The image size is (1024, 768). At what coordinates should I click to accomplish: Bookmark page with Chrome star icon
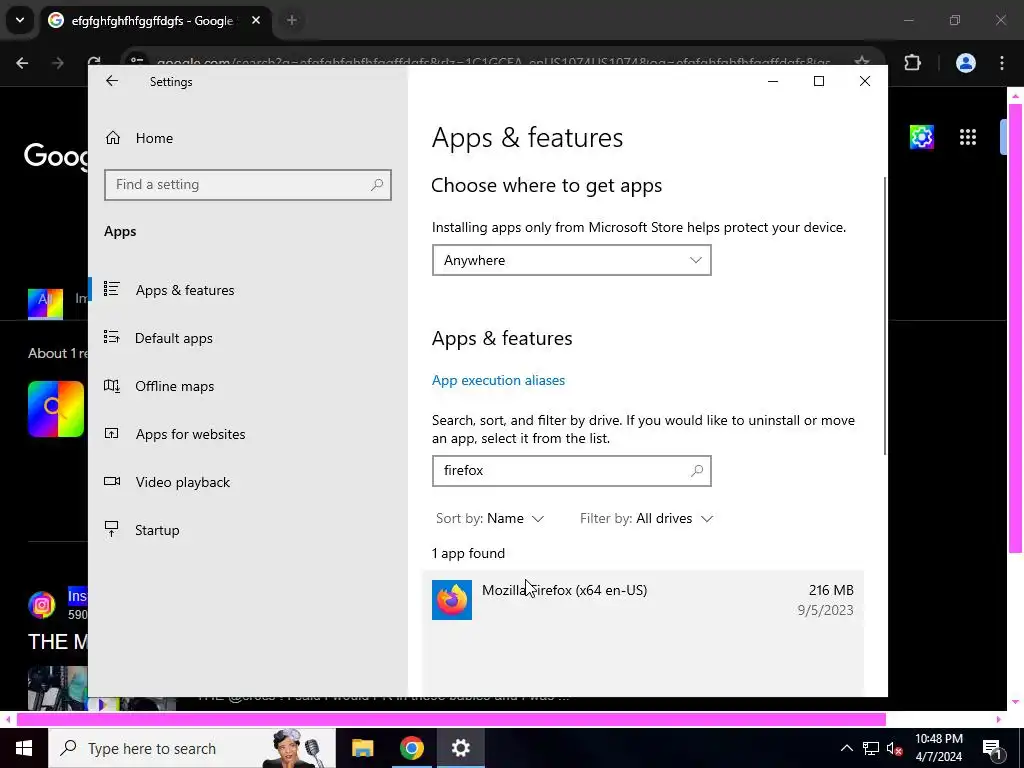coord(862,62)
